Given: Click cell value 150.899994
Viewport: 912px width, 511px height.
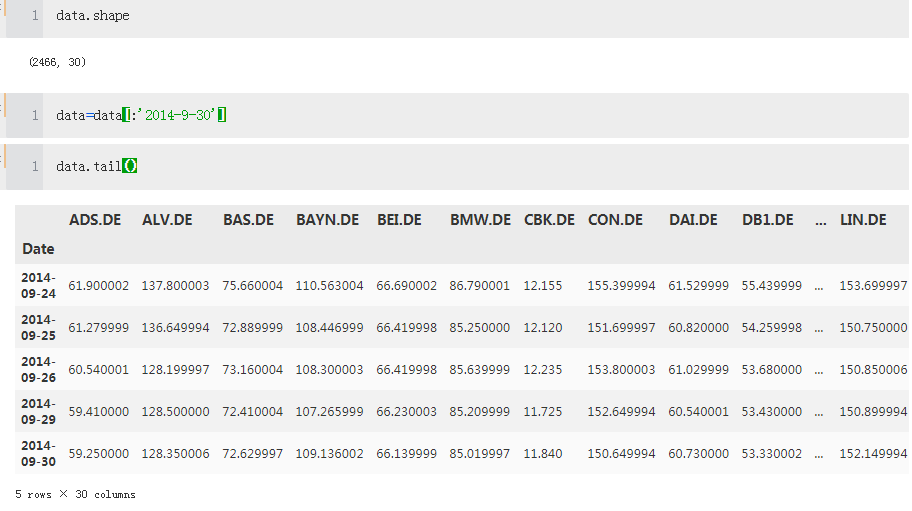Looking at the screenshot, I should click(873, 411).
